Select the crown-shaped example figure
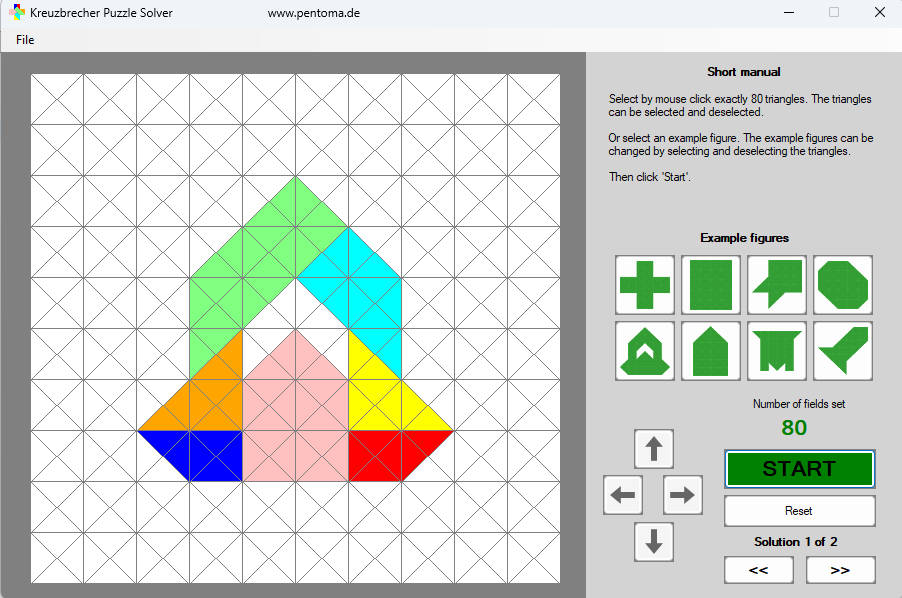Viewport: 902px width, 598px height. point(776,351)
